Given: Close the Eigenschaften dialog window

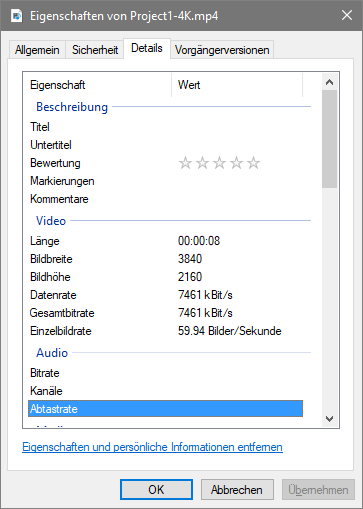Looking at the screenshot, I should (347, 15).
